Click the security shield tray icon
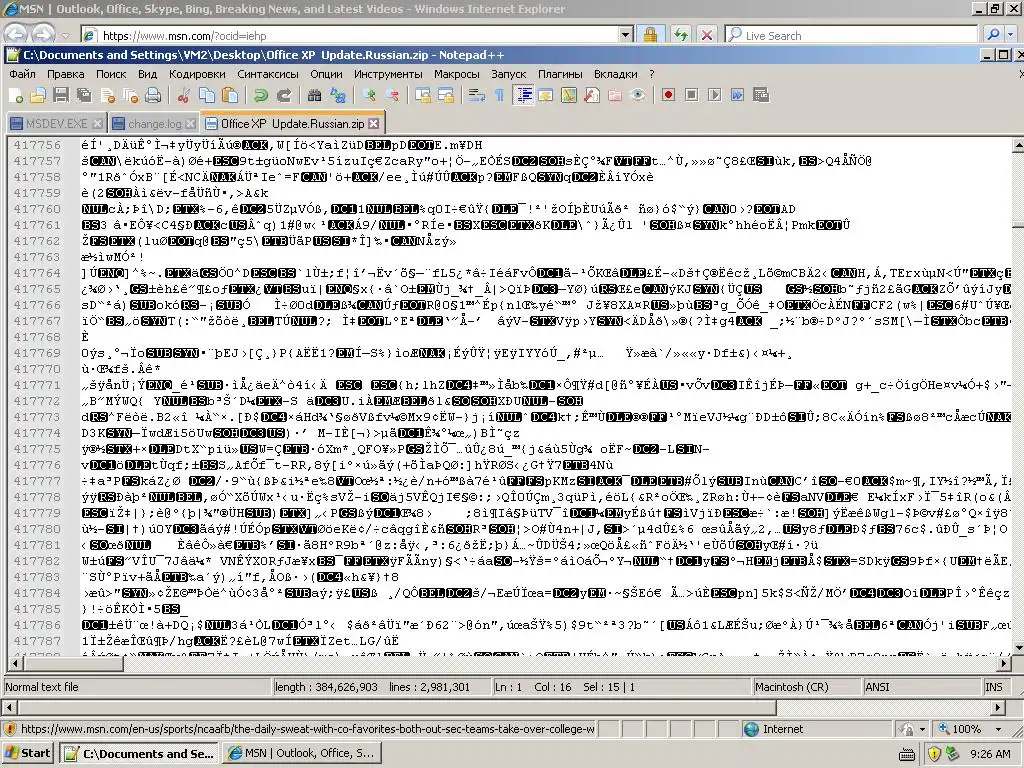The height and width of the screenshot is (768, 1024). (935, 754)
